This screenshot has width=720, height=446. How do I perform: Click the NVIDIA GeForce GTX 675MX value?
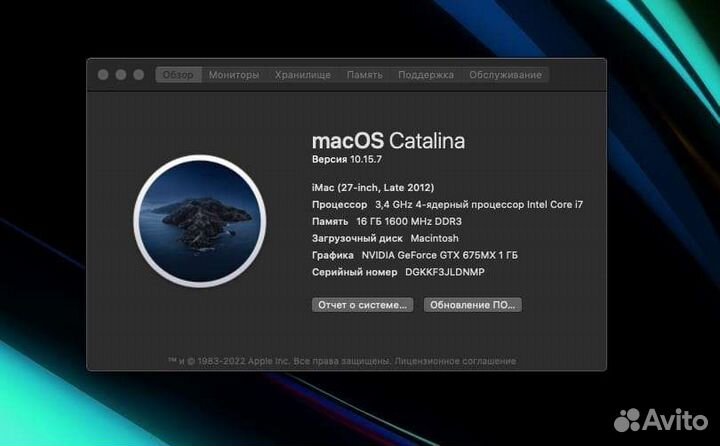click(439, 255)
